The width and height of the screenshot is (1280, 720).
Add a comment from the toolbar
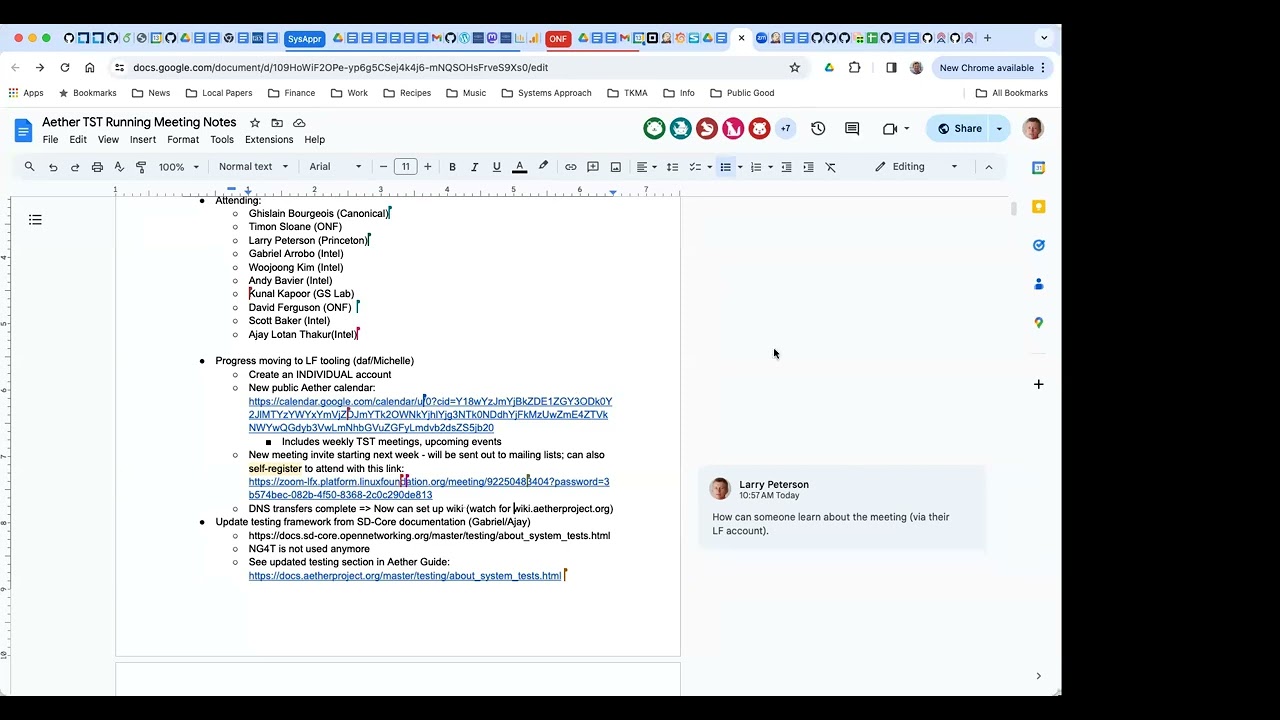[x=593, y=167]
